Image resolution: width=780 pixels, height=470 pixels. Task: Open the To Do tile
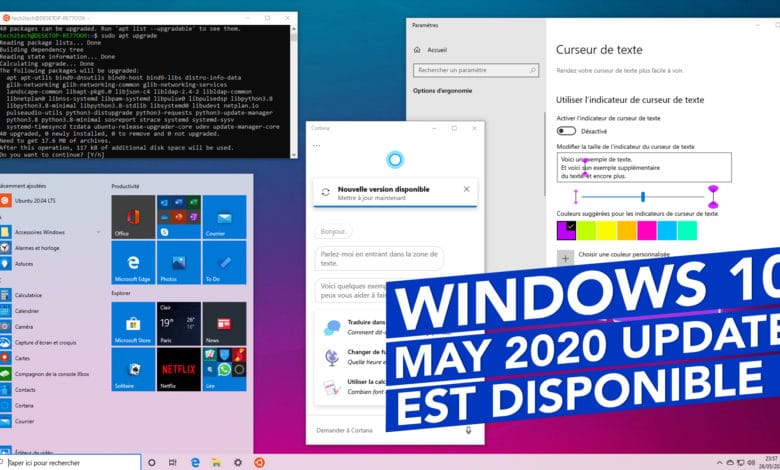tap(224, 263)
